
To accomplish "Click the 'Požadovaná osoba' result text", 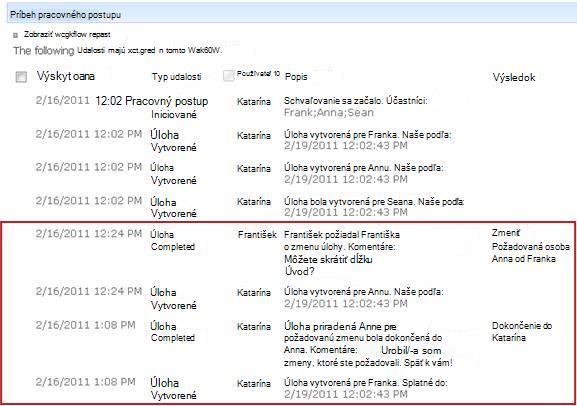I will (x=531, y=247).
